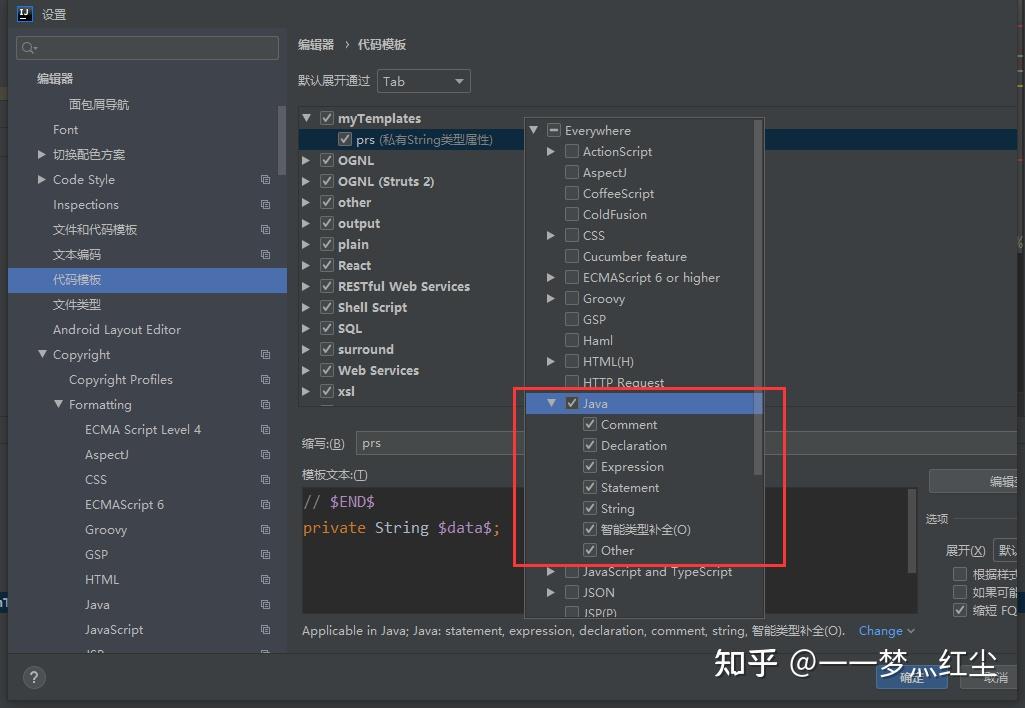Collapse the Java context tree node
This screenshot has height=708, width=1025.
coord(551,403)
